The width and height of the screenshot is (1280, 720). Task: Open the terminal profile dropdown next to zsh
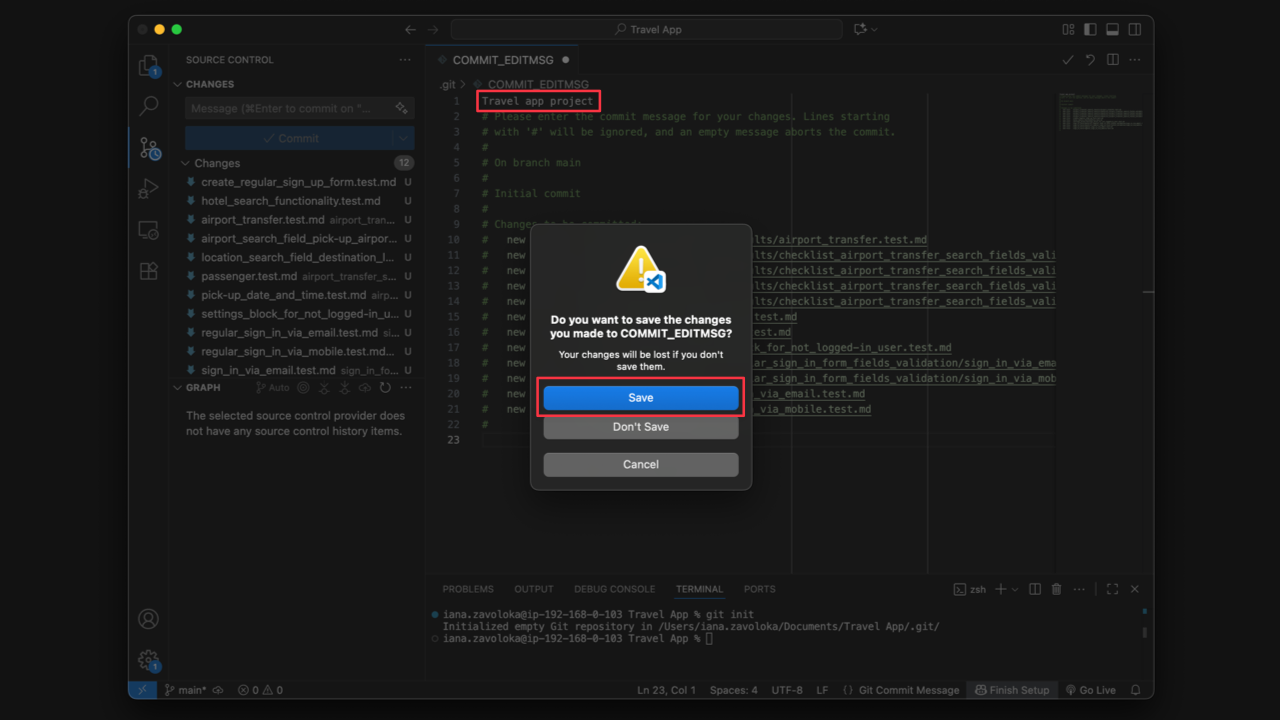(1014, 589)
